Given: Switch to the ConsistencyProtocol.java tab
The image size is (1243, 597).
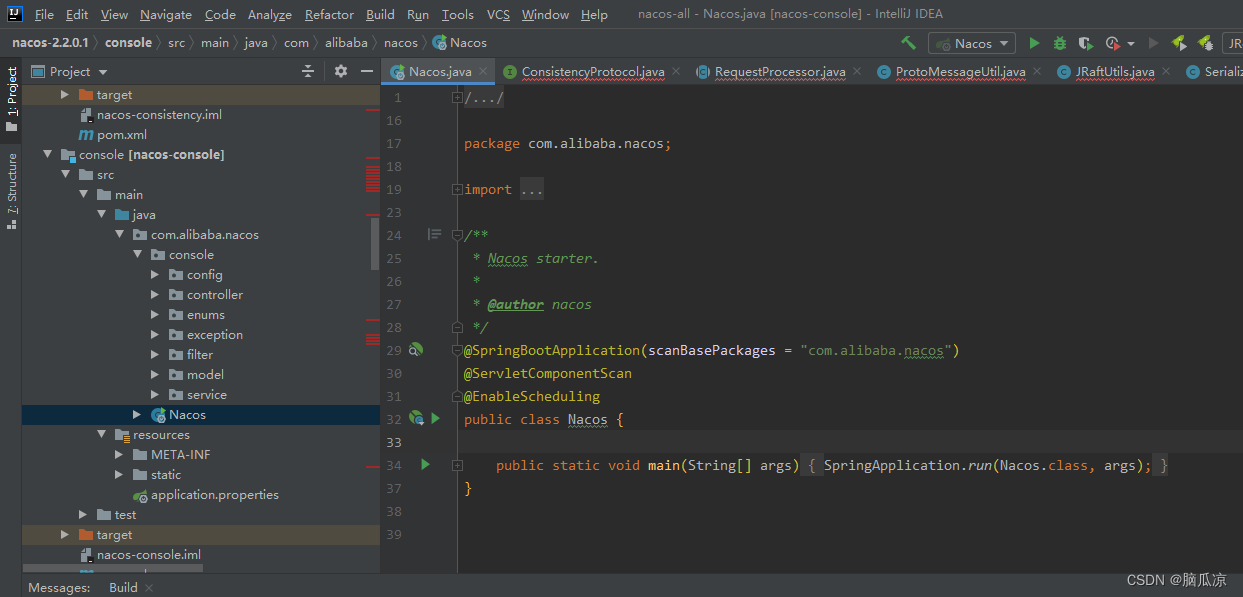Looking at the screenshot, I should 592,71.
